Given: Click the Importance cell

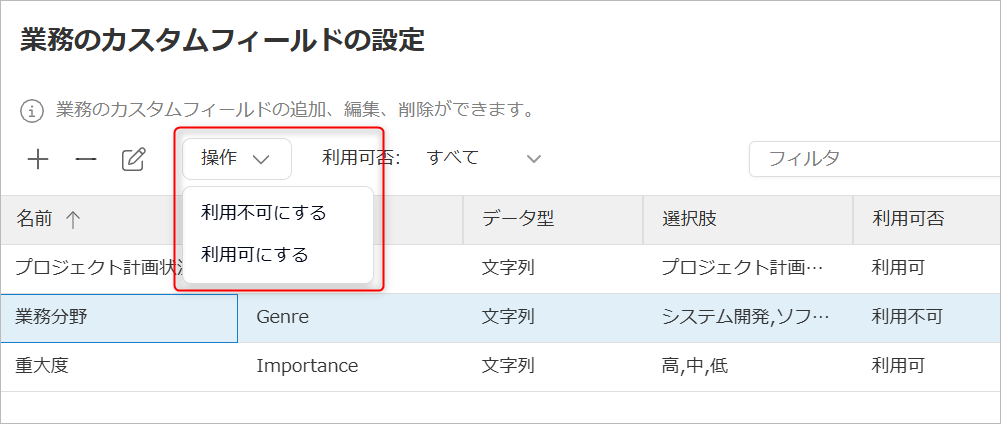Looking at the screenshot, I should tap(307, 366).
